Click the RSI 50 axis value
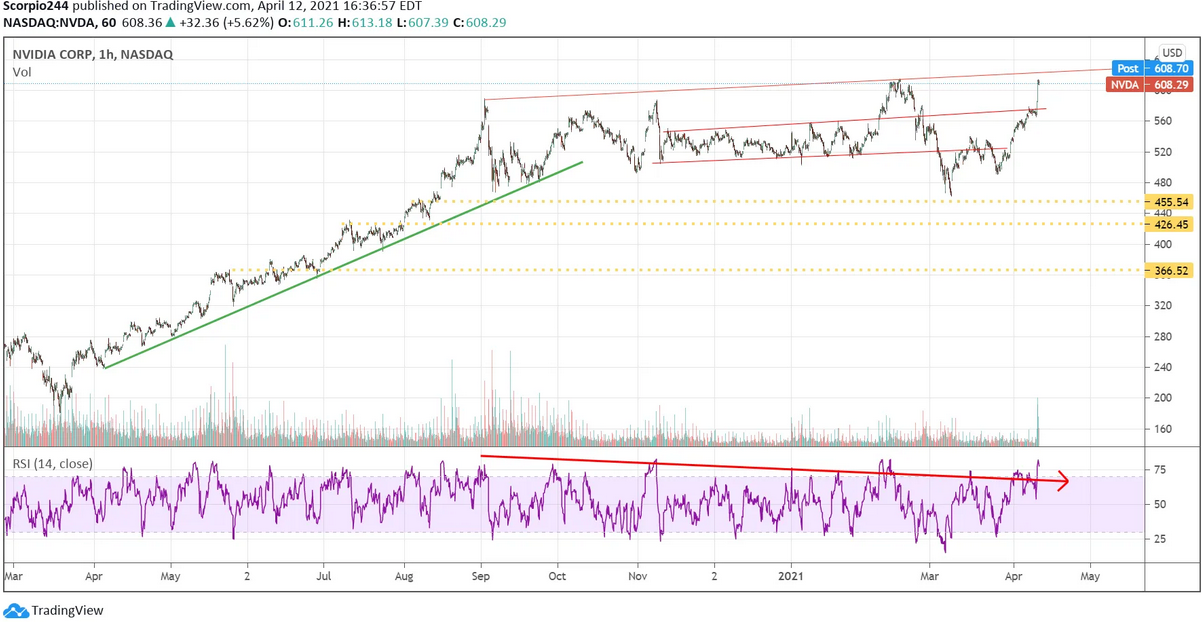Screen dimensions: 1202x622 [1160, 504]
